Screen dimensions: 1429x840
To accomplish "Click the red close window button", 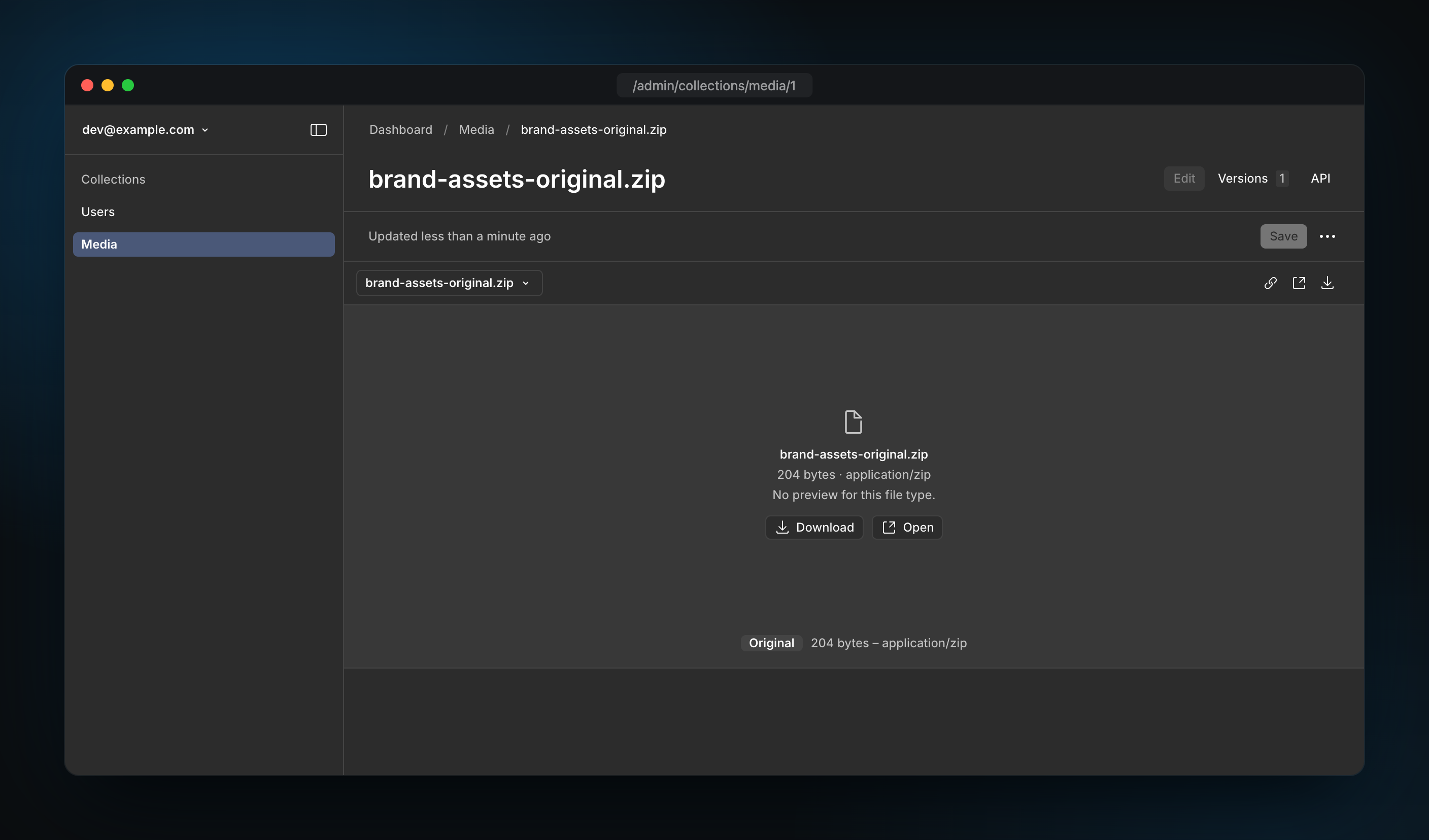I will click(x=87, y=86).
